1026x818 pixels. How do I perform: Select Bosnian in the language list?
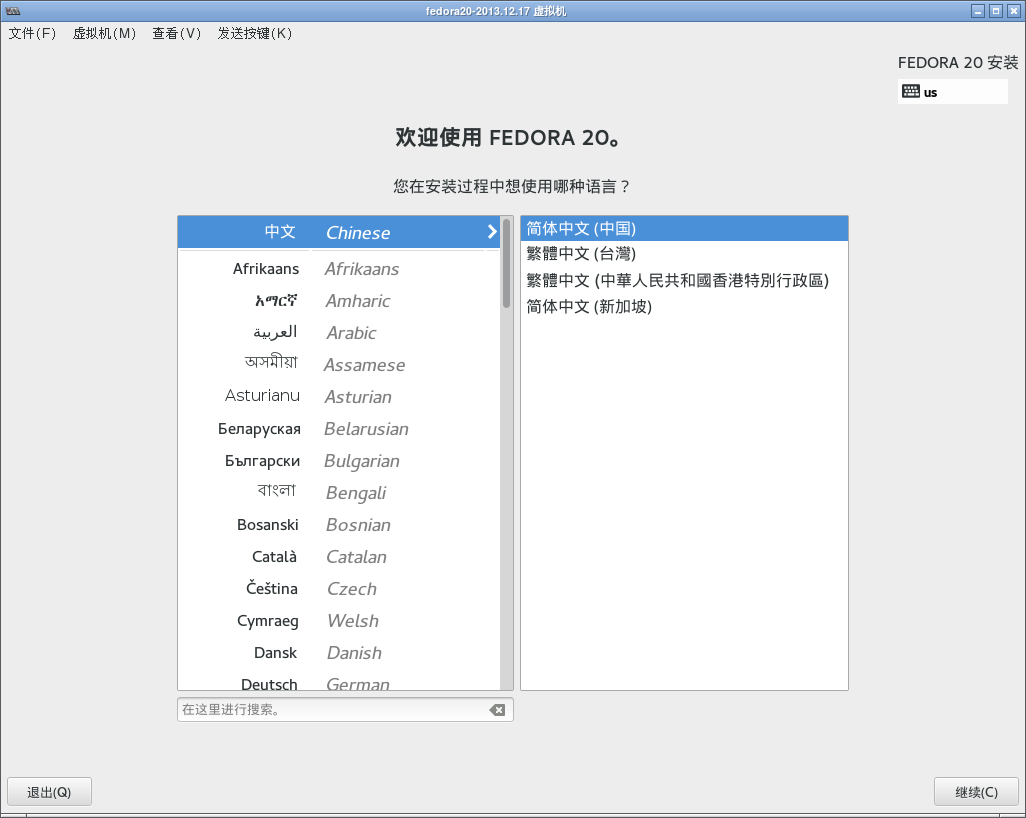(x=339, y=525)
